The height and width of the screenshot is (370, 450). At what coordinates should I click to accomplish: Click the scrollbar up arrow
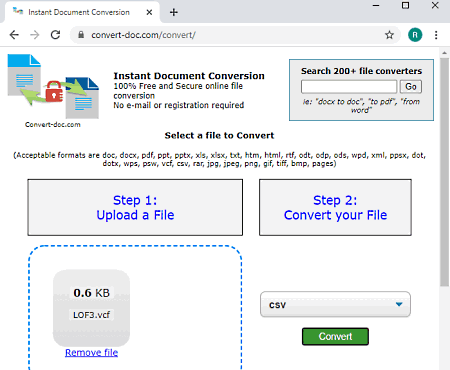coord(444,53)
